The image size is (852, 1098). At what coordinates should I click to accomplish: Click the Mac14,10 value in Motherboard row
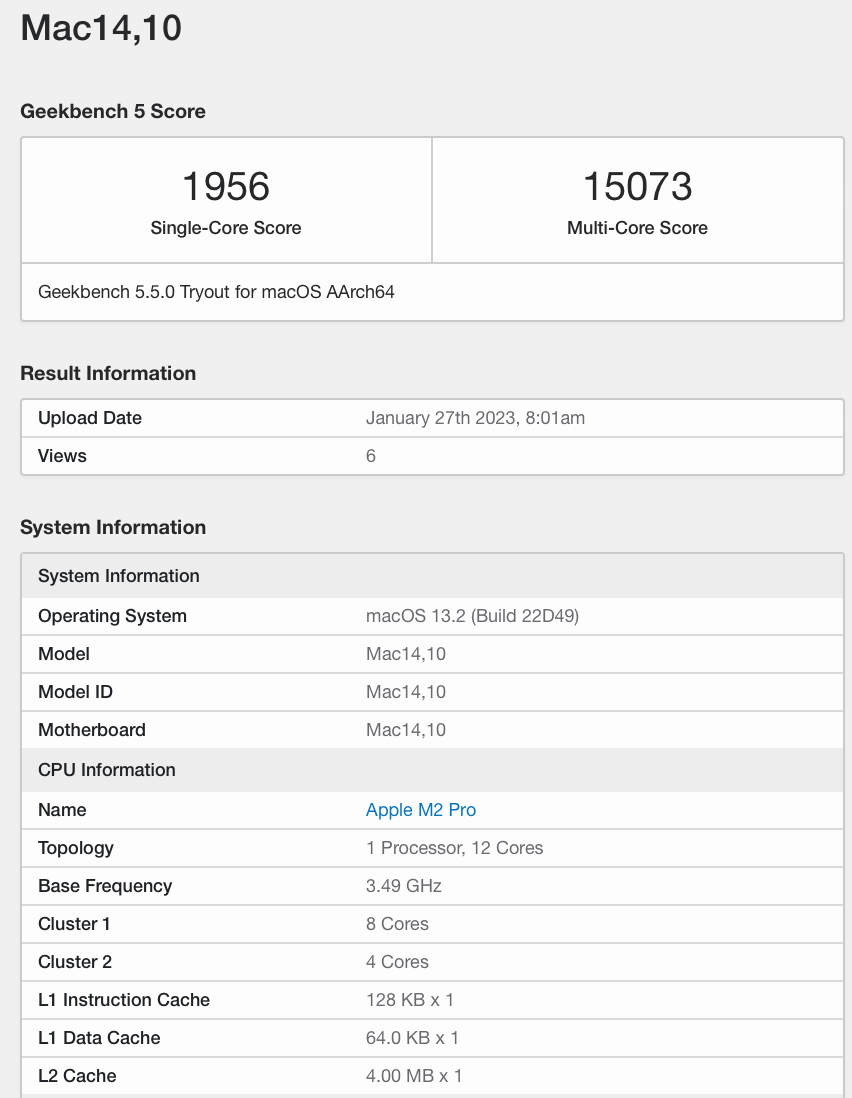406,730
